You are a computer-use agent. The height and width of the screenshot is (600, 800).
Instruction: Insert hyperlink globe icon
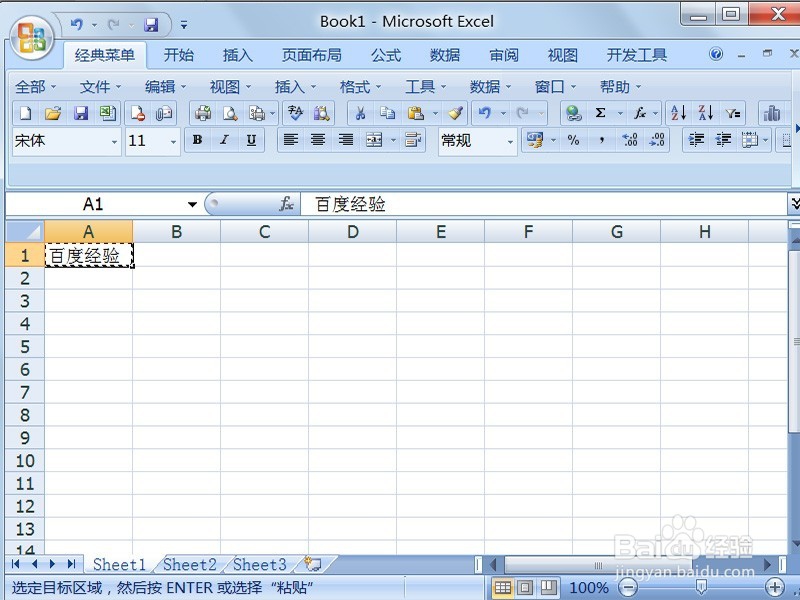[x=573, y=113]
